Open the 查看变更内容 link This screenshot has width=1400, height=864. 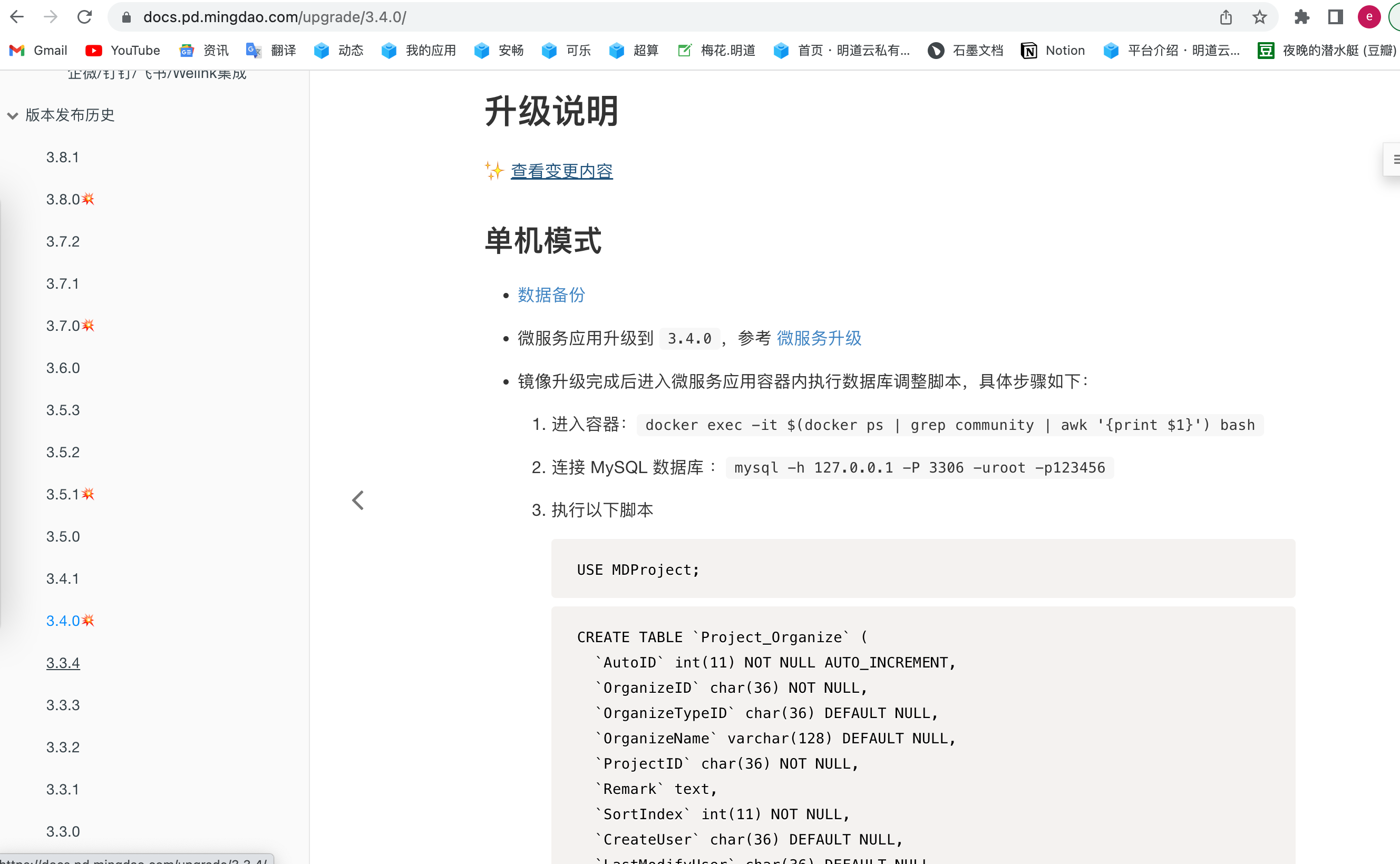[561, 171]
